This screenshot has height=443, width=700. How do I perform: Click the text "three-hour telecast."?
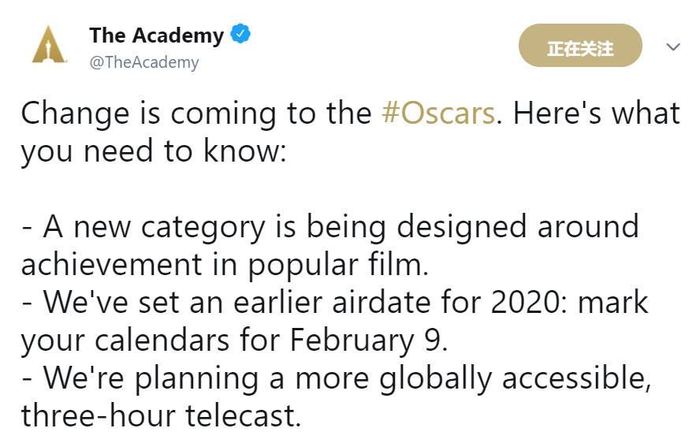point(161,416)
